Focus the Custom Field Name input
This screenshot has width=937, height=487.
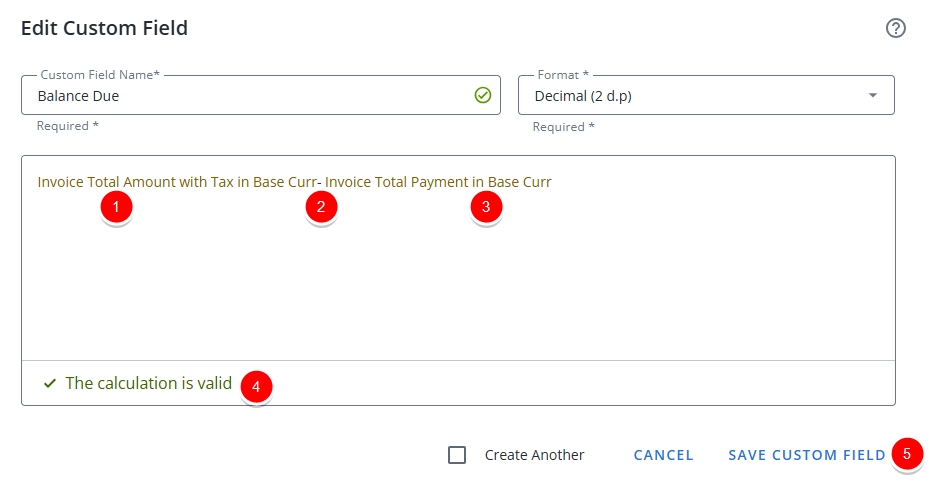pos(261,95)
